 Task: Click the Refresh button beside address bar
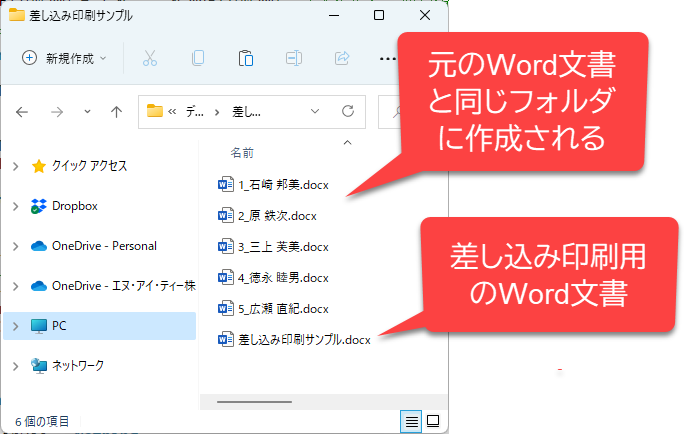(x=347, y=111)
